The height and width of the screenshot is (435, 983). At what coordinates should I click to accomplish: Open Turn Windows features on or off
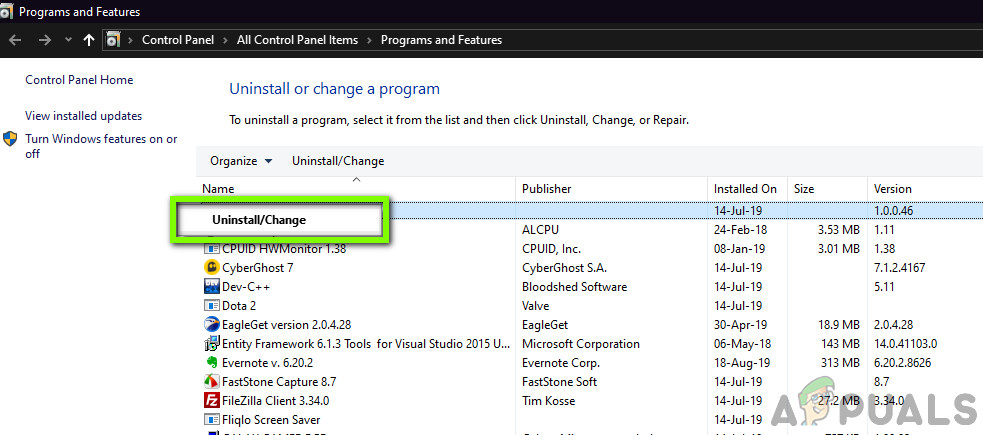[x=101, y=146]
